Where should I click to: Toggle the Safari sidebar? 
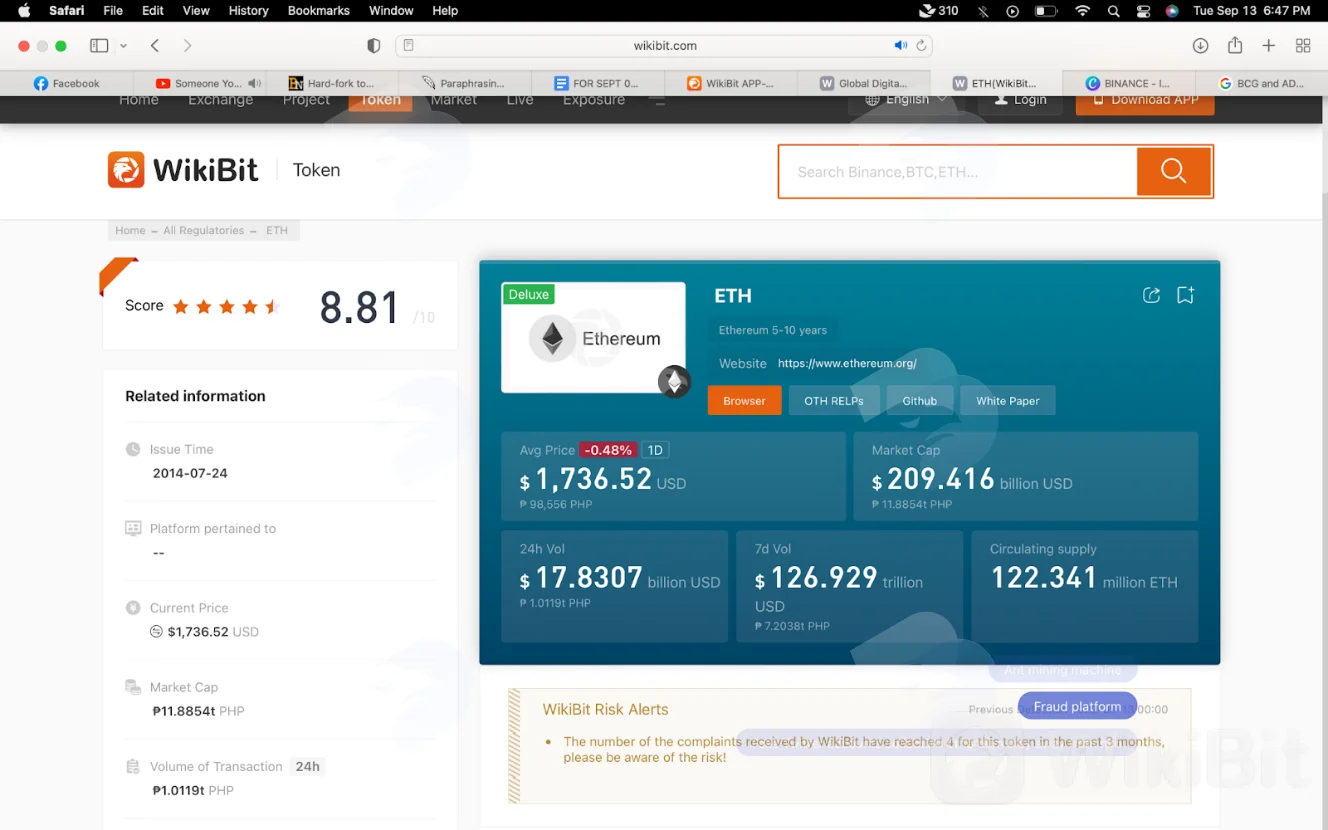[99, 45]
